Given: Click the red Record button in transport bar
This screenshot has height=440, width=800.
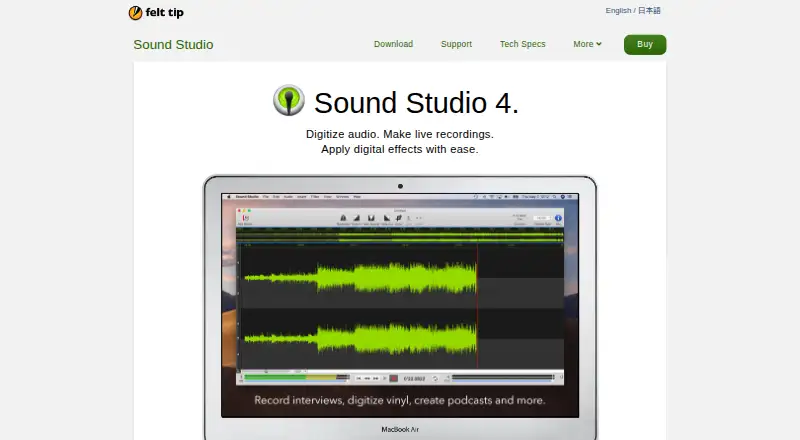Looking at the screenshot, I should click(393, 378).
